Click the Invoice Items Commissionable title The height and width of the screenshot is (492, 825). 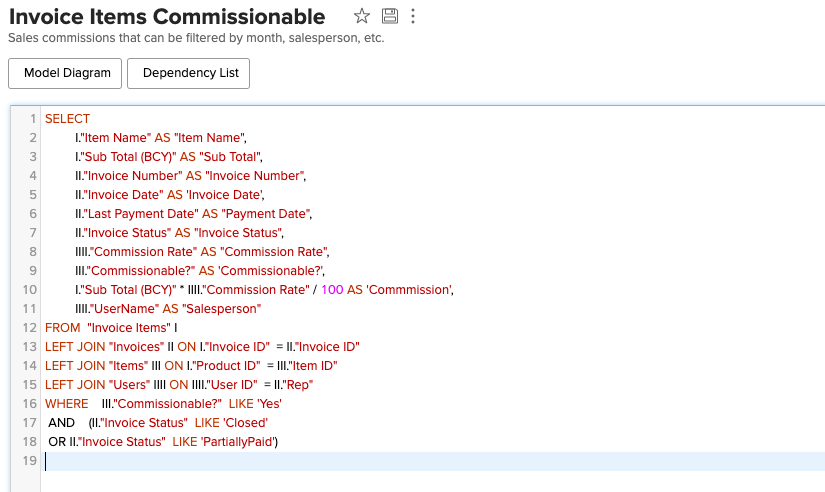pos(167,16)
